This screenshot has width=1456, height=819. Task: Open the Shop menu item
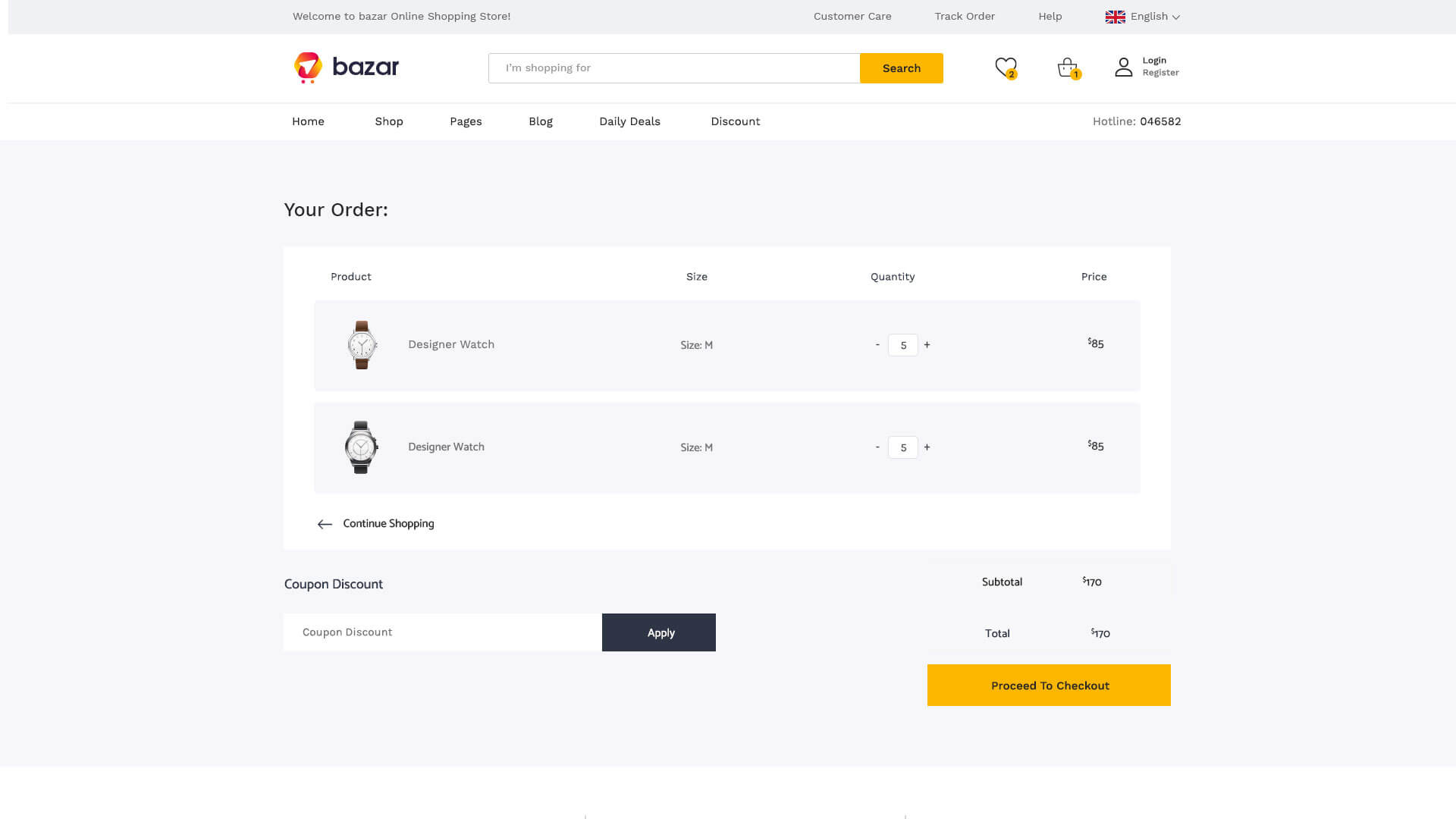[389, 121]
